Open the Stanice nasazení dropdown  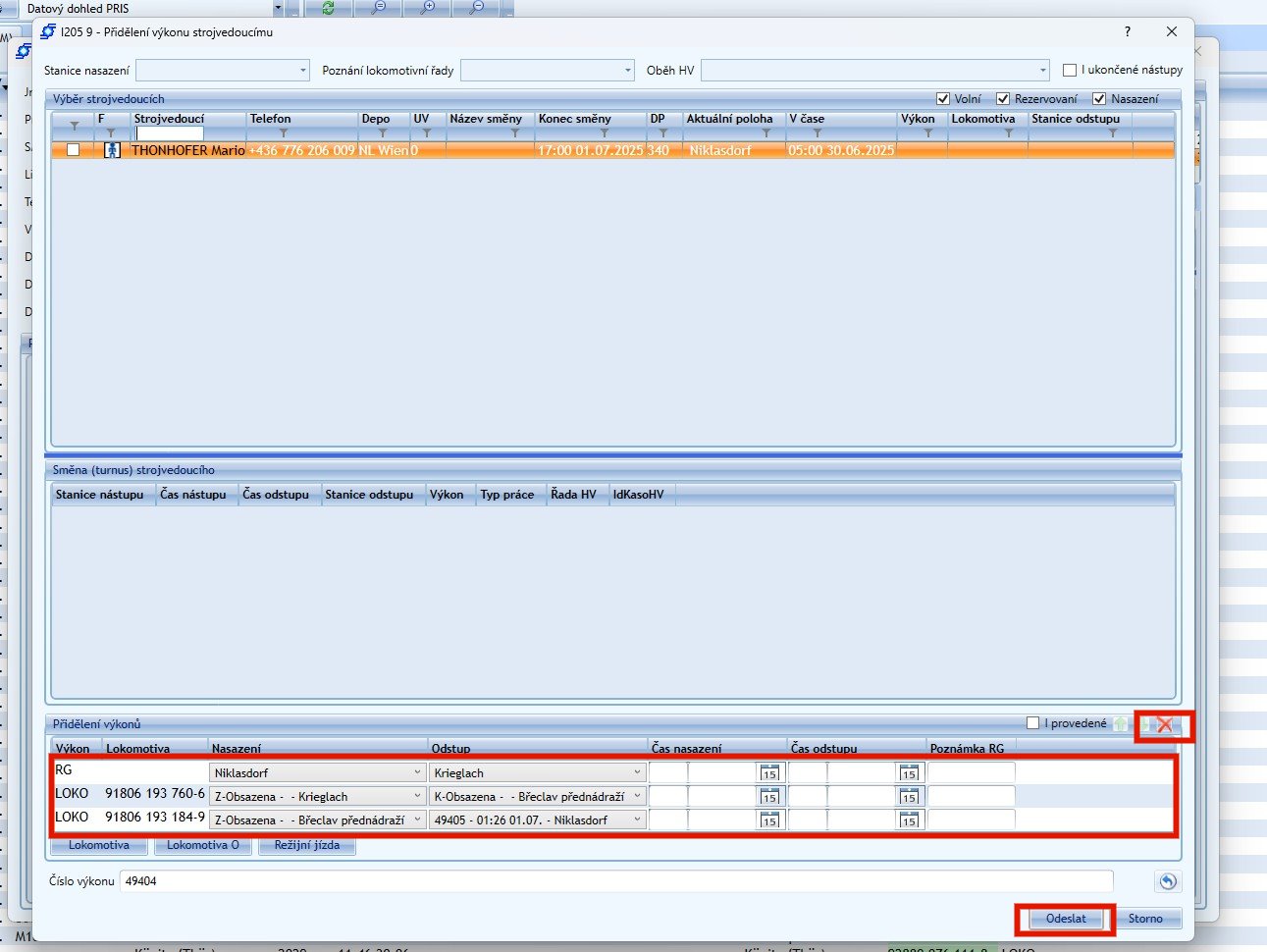coord(302,71)
